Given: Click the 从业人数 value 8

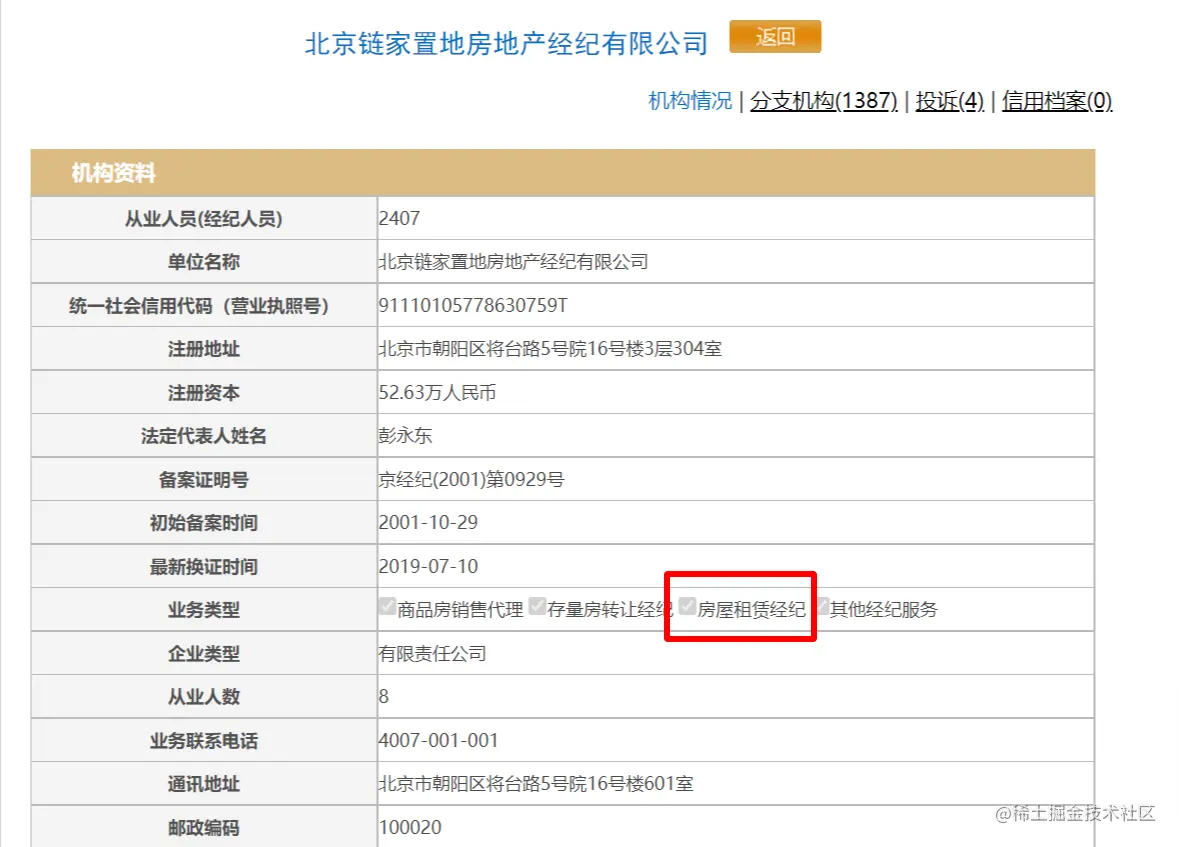Looking at the screenshot, I should [383, 697].
